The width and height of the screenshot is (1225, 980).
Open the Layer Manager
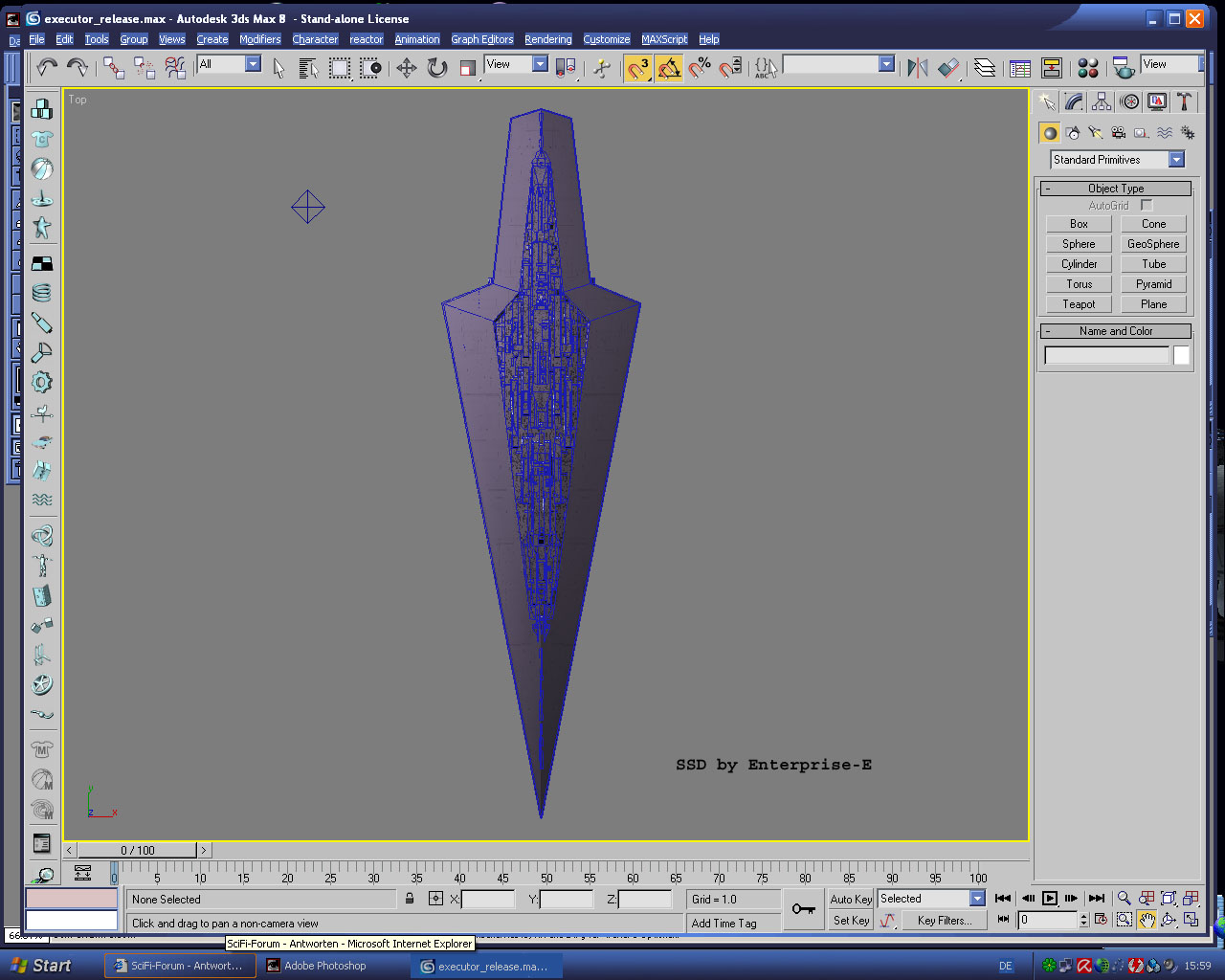[x=985, y=67]
